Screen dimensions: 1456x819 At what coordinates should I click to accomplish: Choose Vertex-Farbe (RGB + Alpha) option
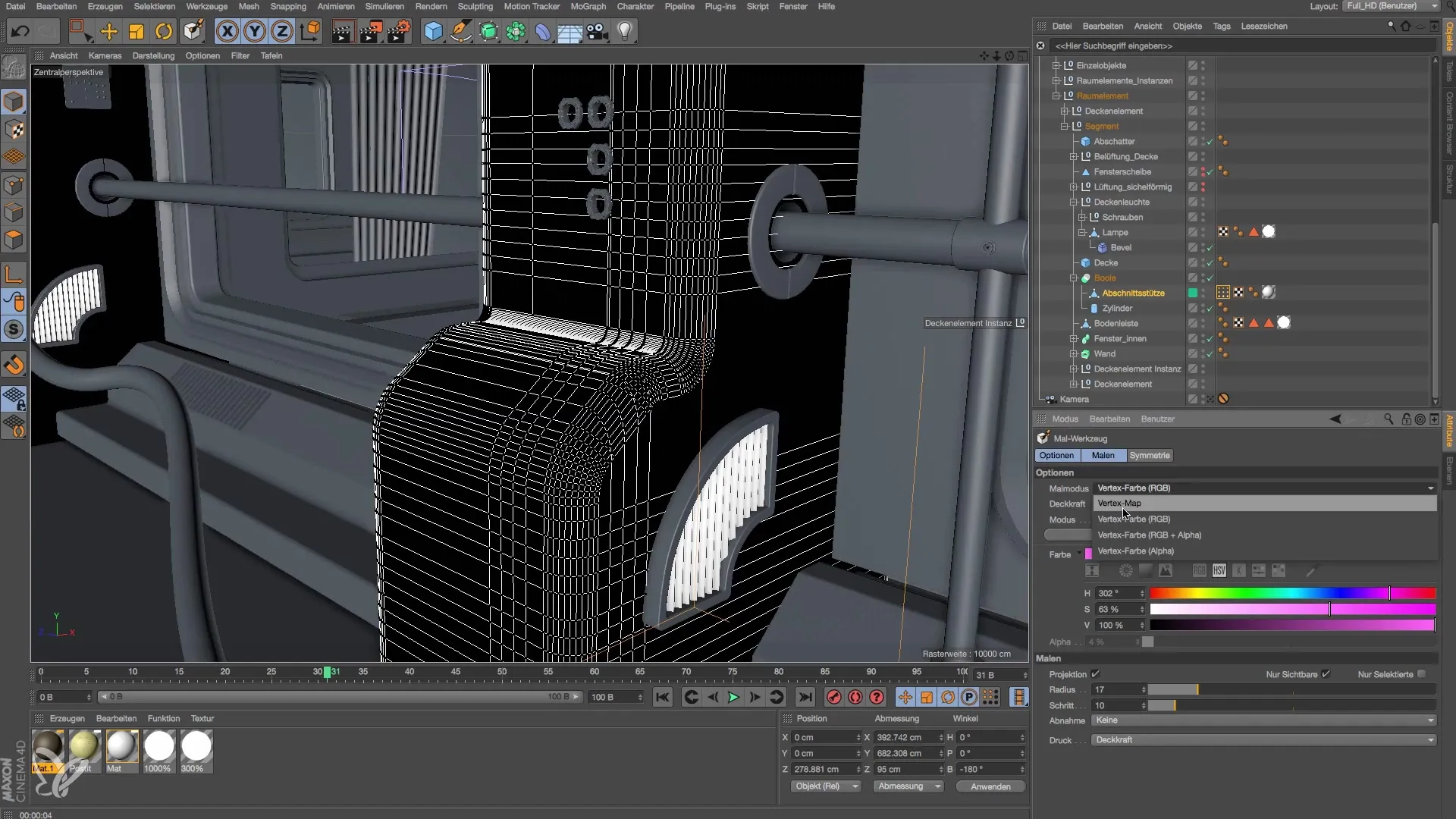pyautogui.click(x=1264, y=535)
